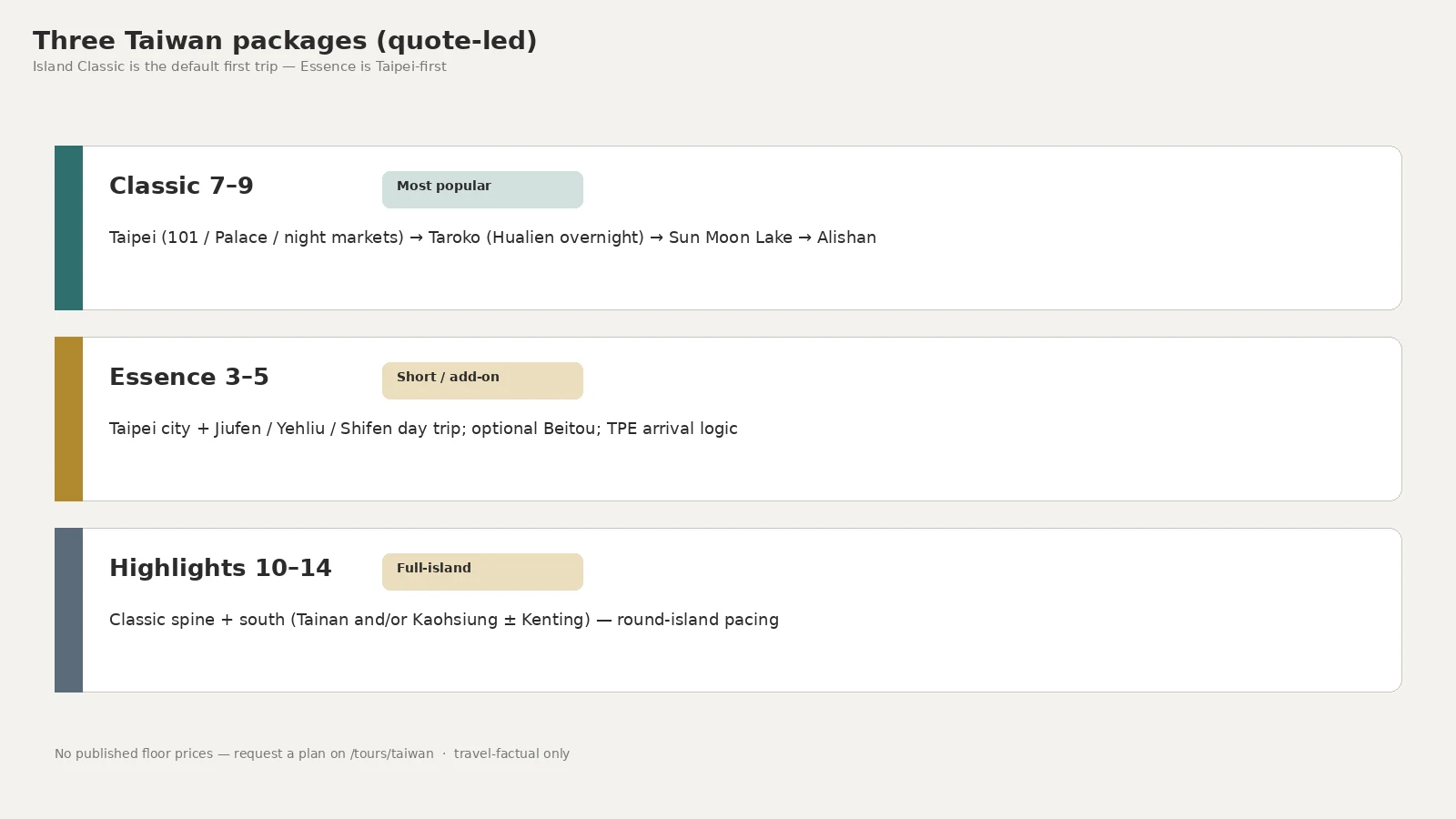Click the teal color bar on Classic card

coord(68,227)
